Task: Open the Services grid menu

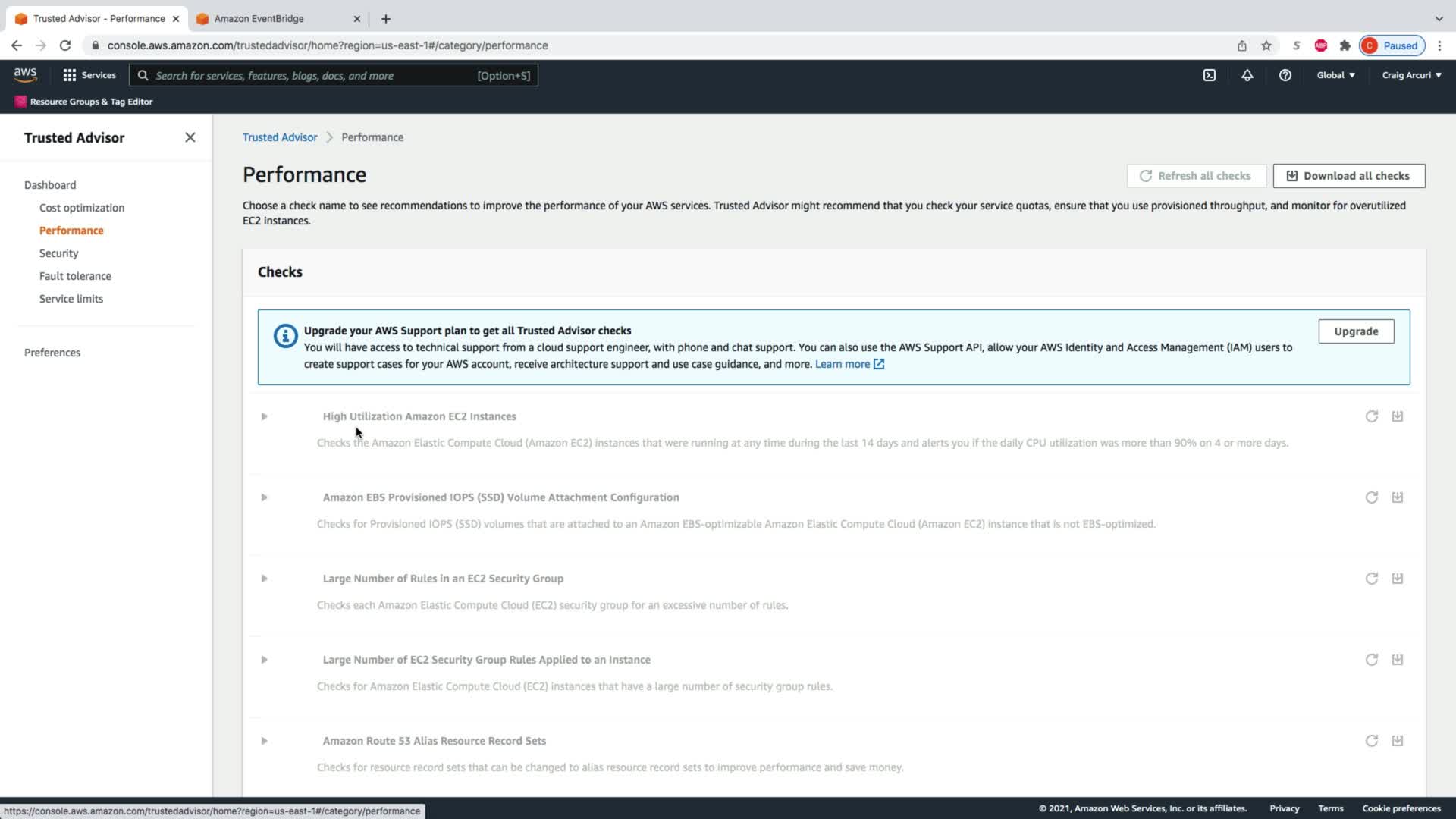Action: pos(89,75)
